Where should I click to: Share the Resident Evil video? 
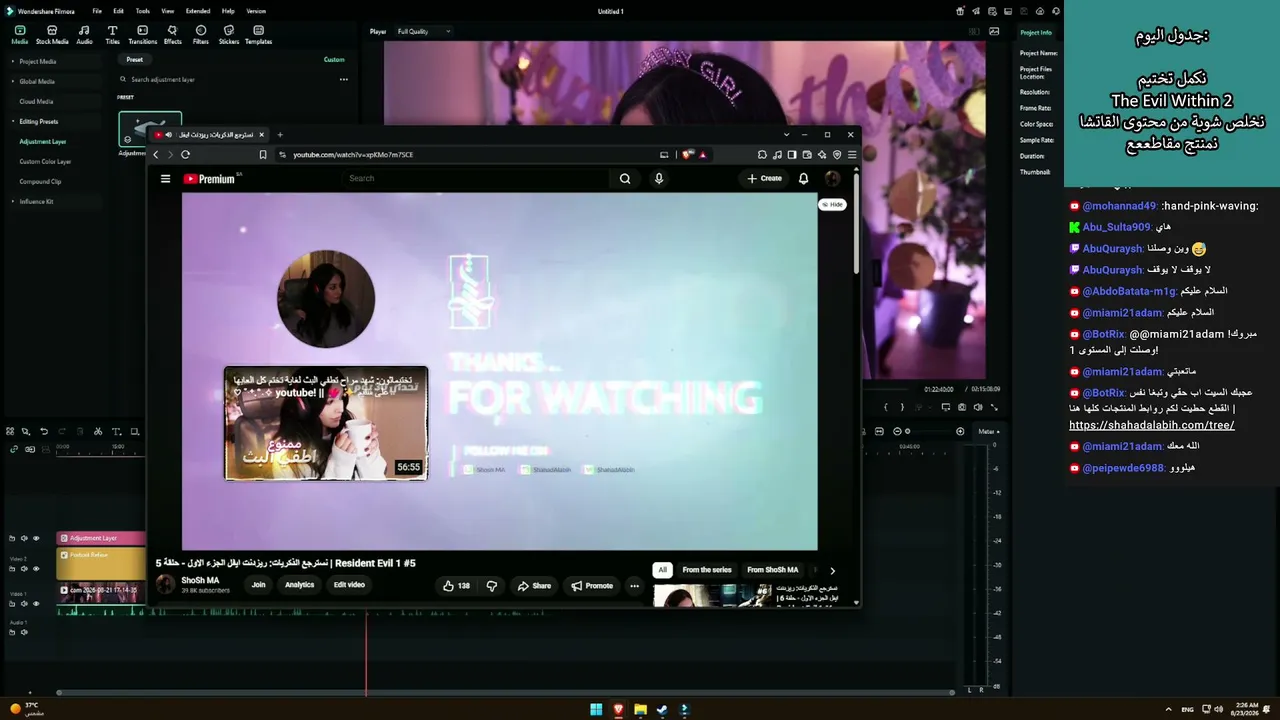[x=534, y=586]
